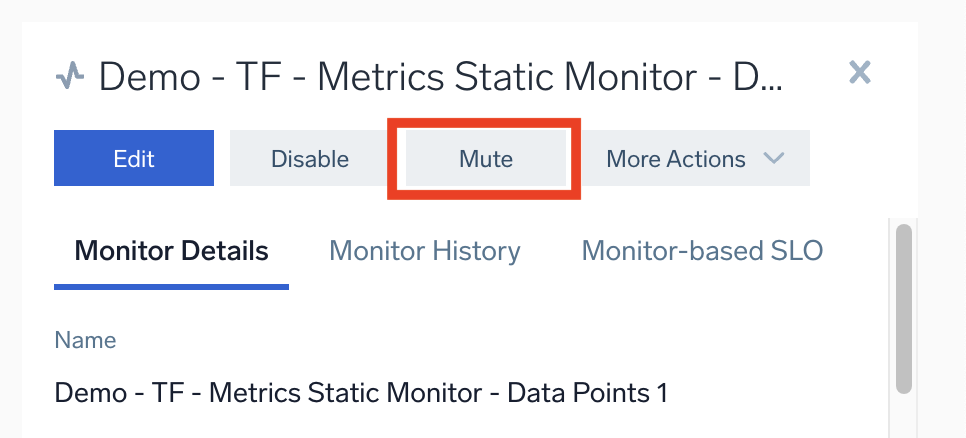
Task: Click the X icon at top right
Action: pos(860,72)
